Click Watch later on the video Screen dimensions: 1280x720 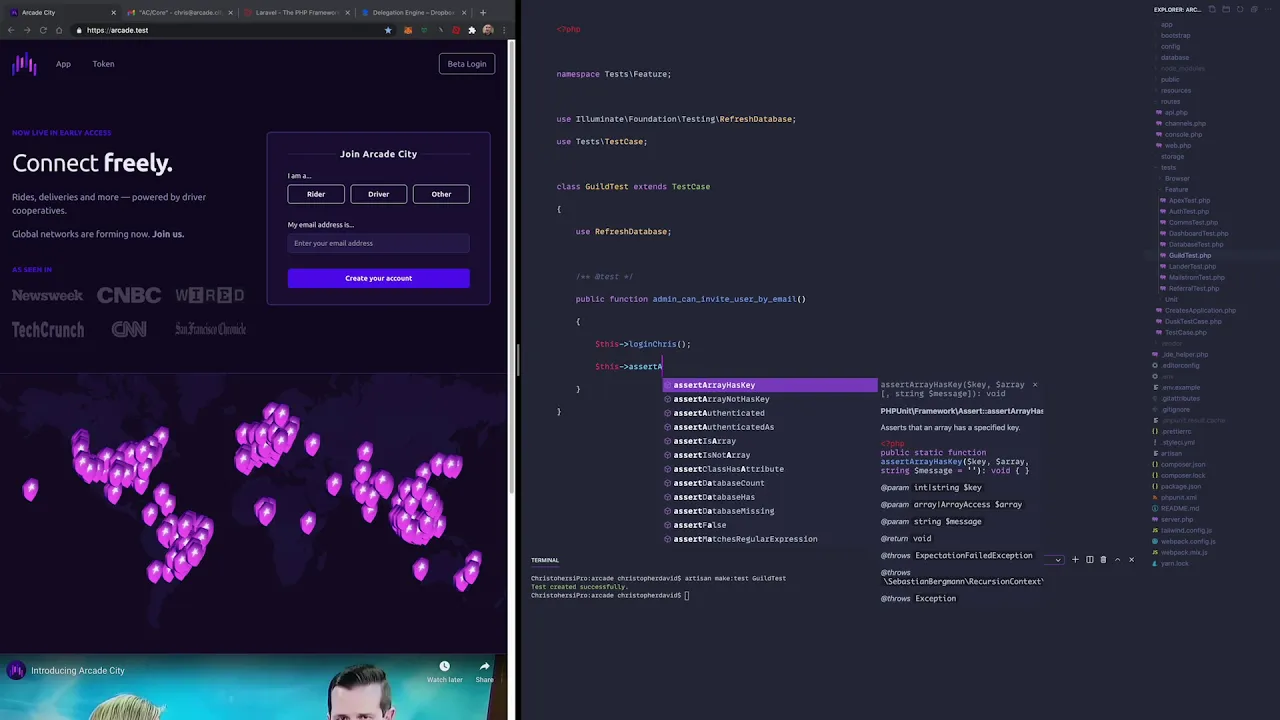[x=445, y=670]
